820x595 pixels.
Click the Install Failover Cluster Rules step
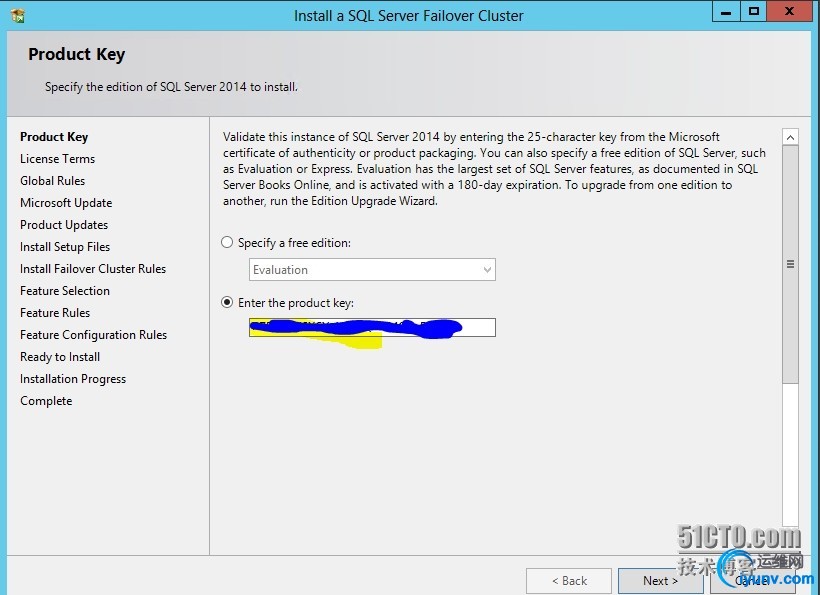coord(93,269)
